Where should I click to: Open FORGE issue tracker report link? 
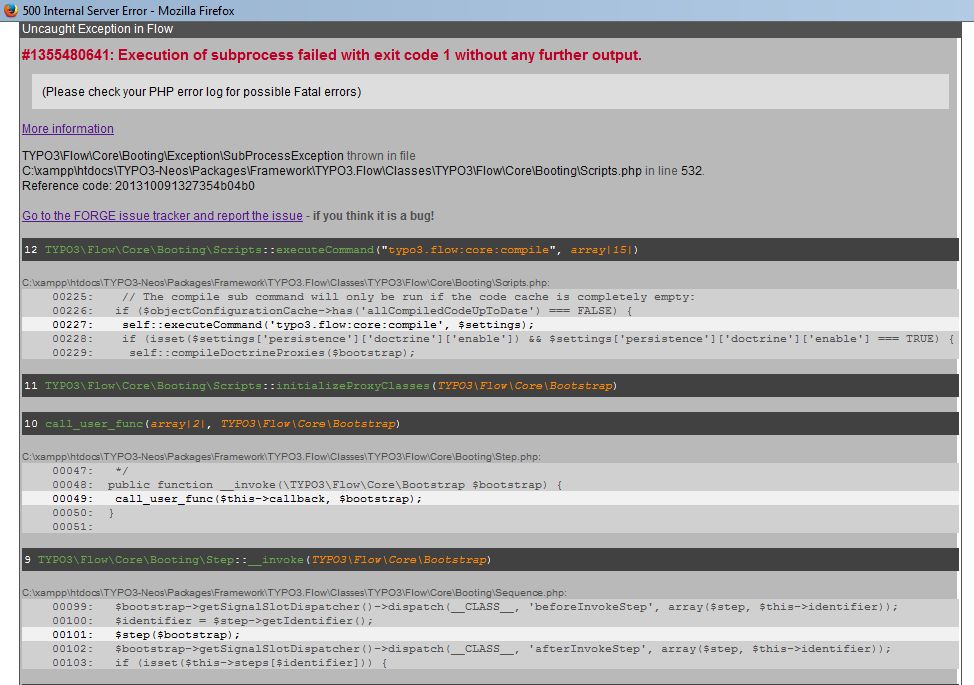(x=162, y=215)
